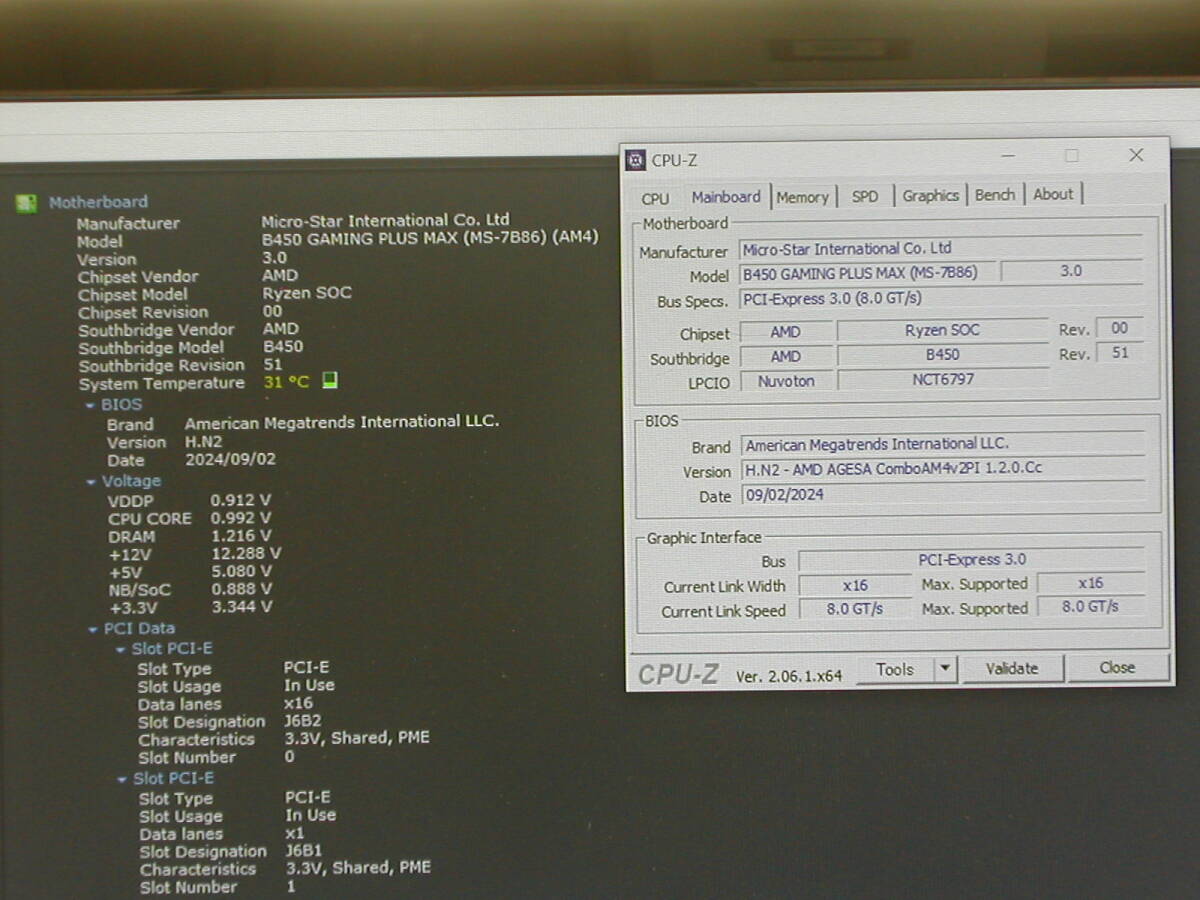1200x900 pixels.
Task: Click the Current Link Width 'x16' field
Action: (x=855, y=586)
